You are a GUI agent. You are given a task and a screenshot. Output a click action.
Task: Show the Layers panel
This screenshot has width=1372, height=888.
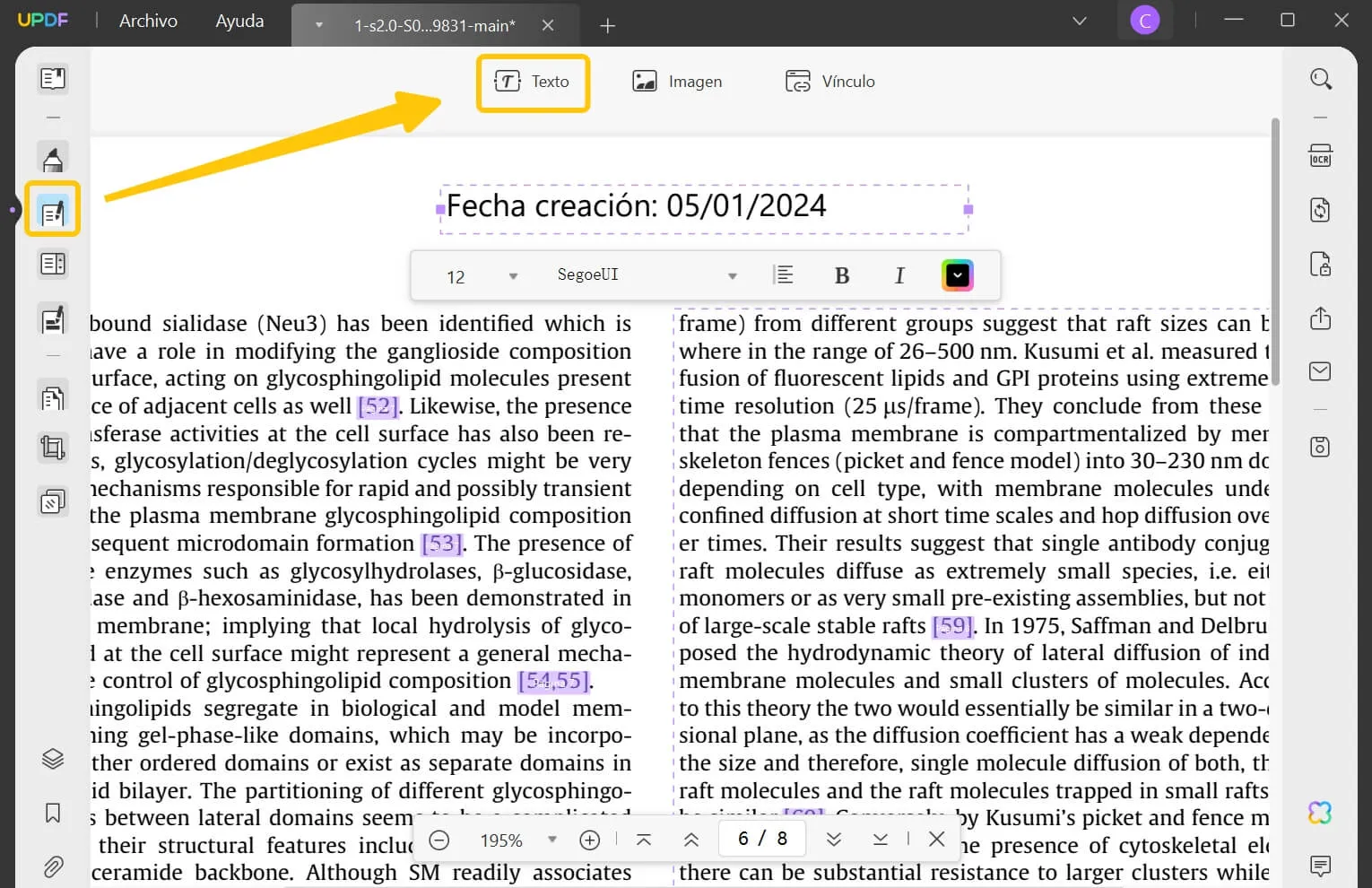coord(53,759)
